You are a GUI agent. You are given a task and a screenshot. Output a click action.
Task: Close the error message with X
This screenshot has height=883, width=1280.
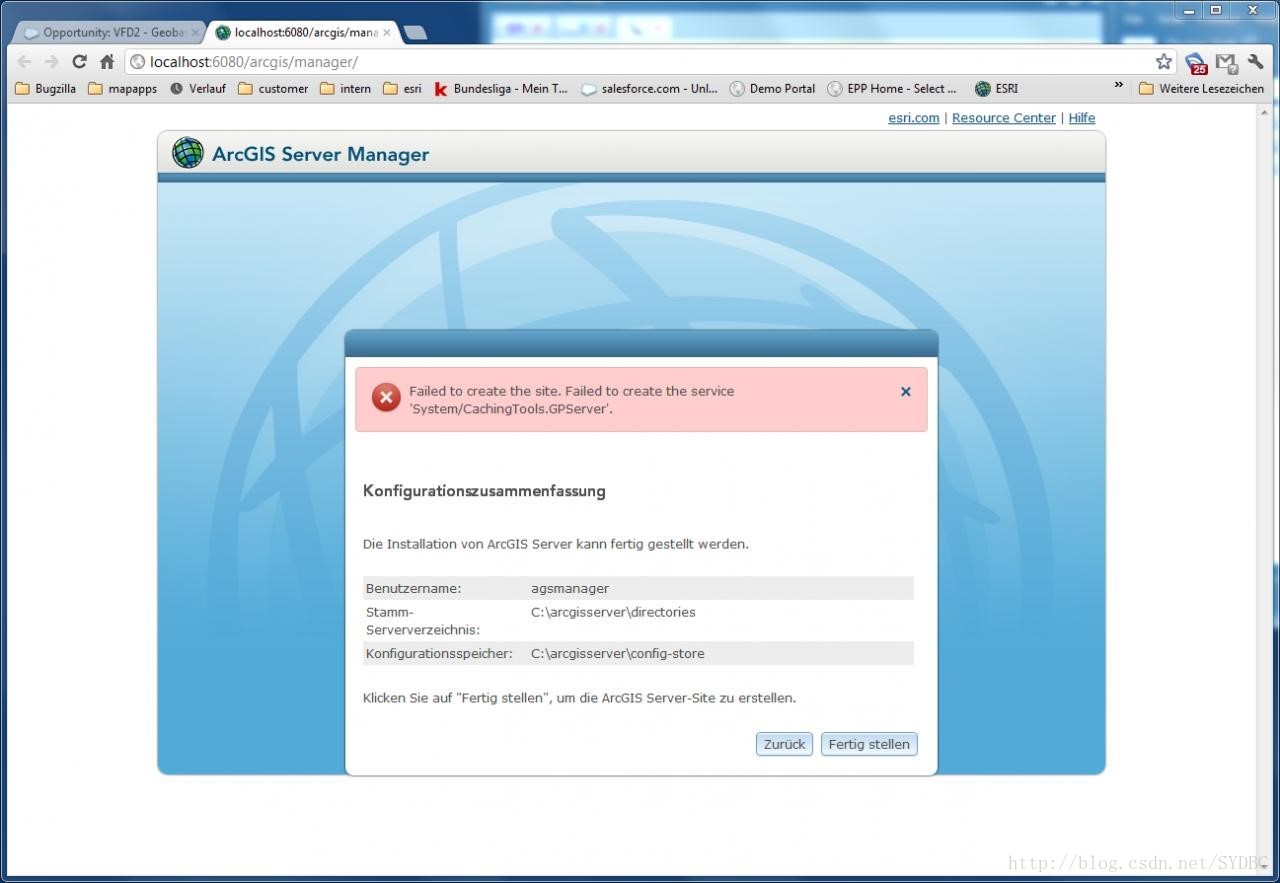pos(906,391)
